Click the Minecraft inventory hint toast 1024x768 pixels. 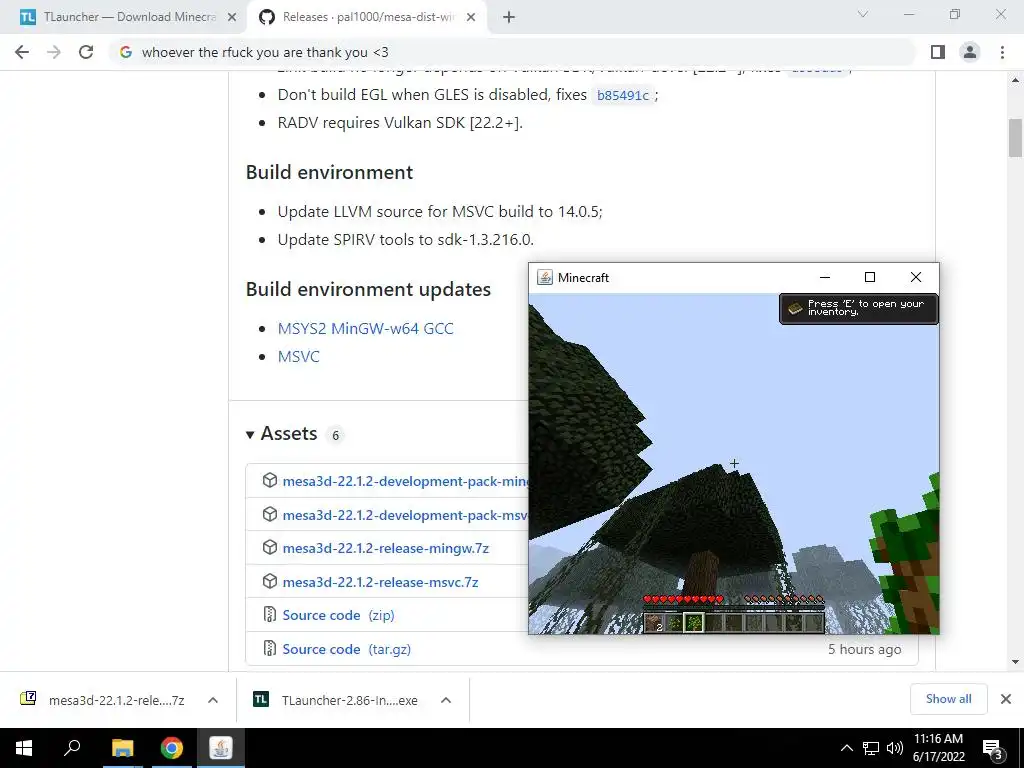pos(859,308)
